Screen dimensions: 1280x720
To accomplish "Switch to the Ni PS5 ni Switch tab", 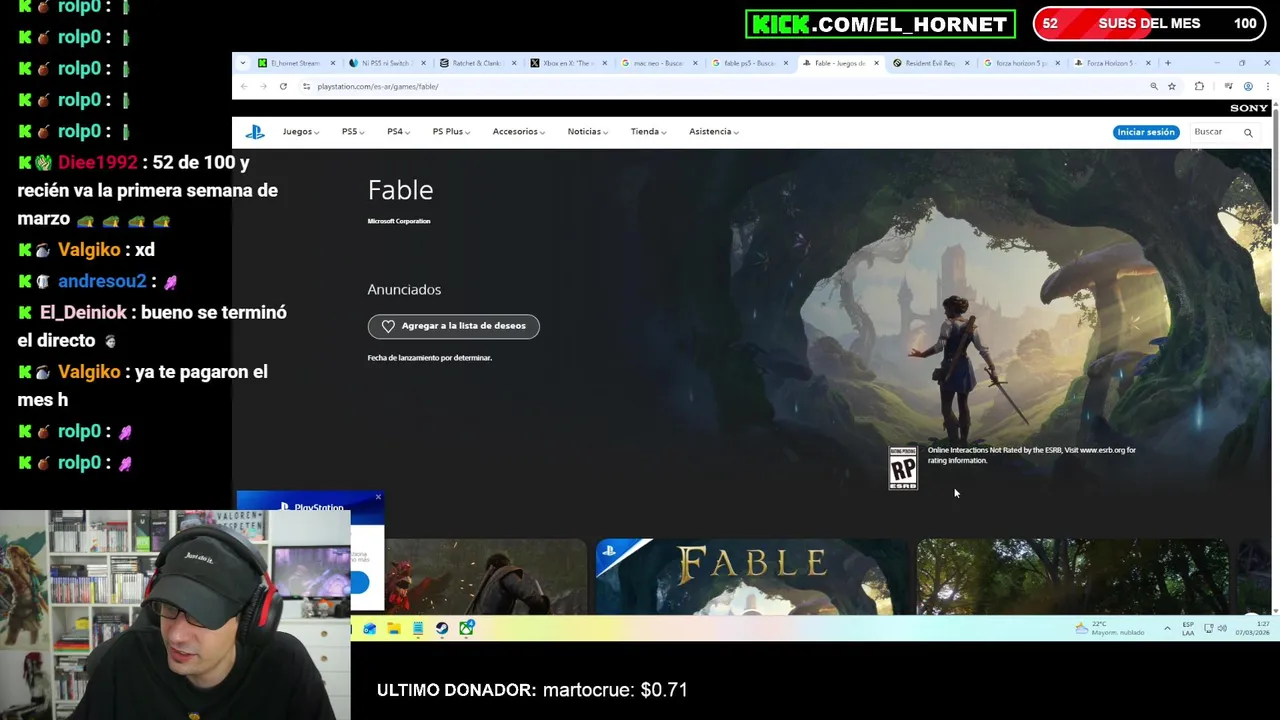I will [386, 63].
